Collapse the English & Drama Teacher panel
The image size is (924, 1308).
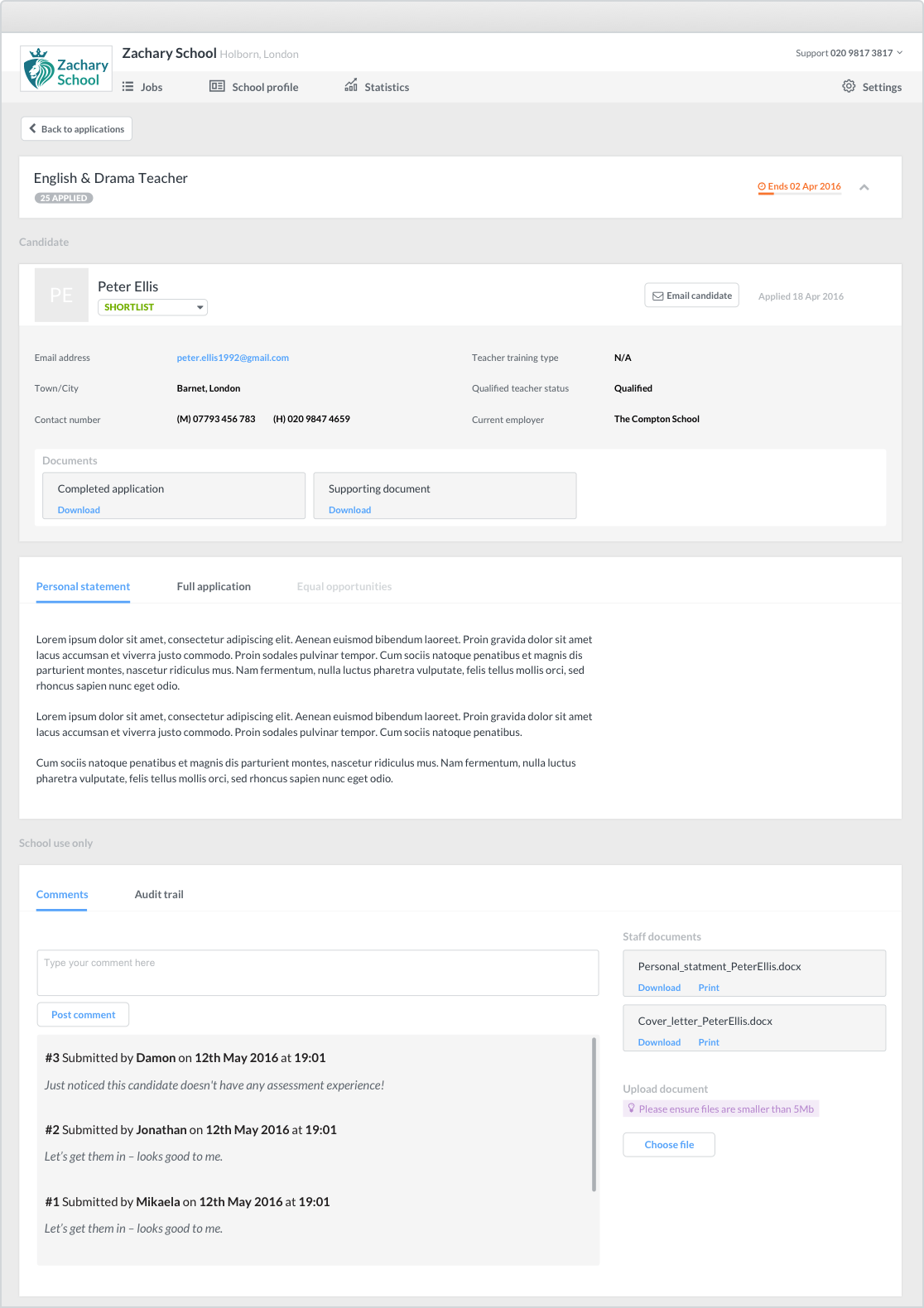(864, 187)
